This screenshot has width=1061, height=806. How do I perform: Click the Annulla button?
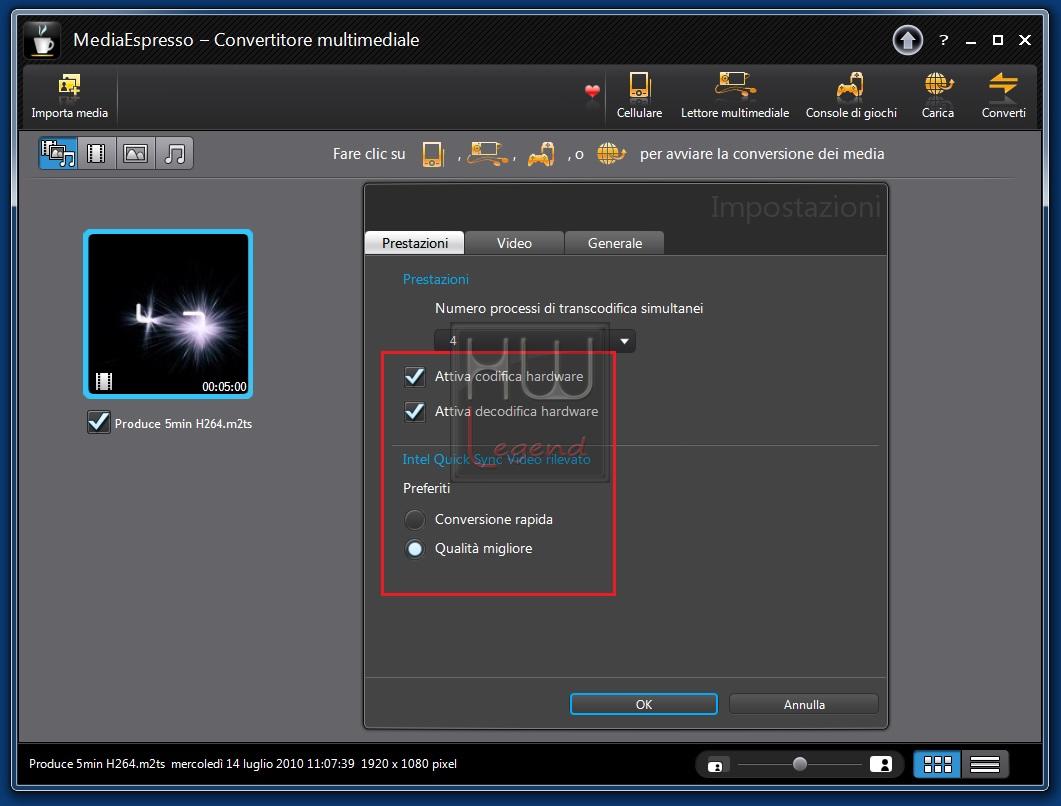804,704
